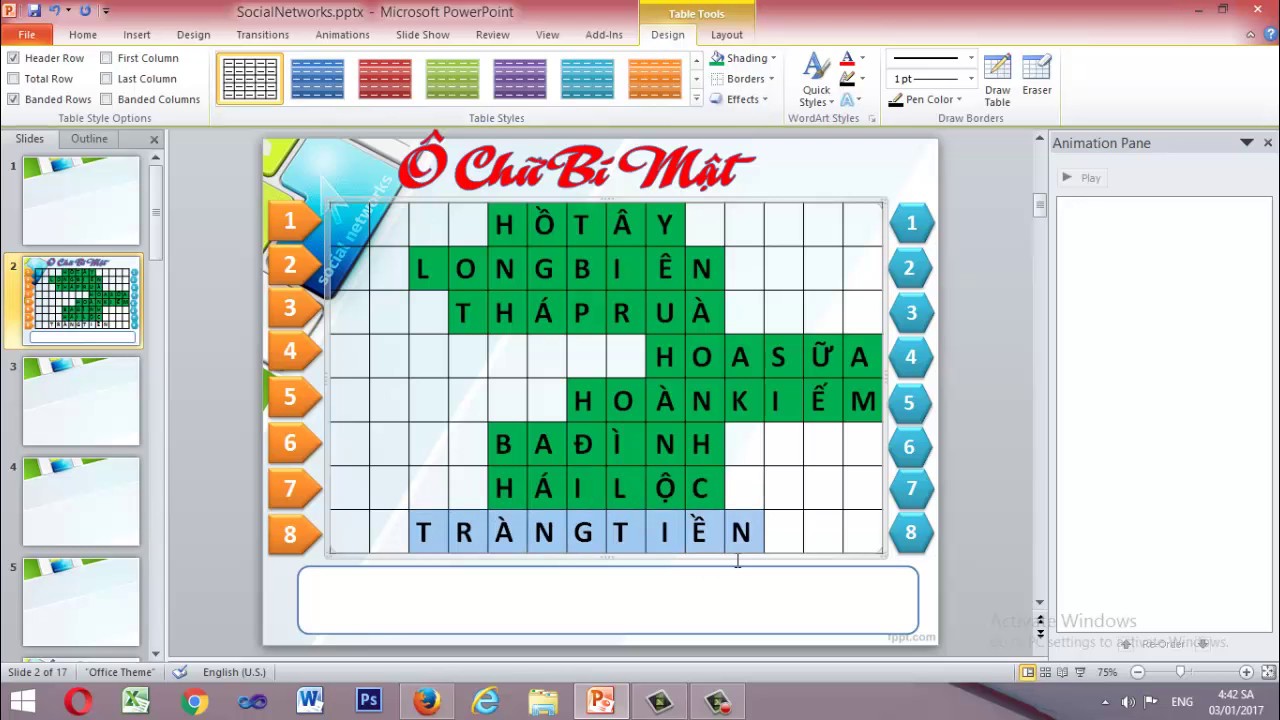Image resolution: width=1280 pixels, height=720 pixels.
Task: Open Quick Styles WordArt gallery
Action: coord(816,80)
